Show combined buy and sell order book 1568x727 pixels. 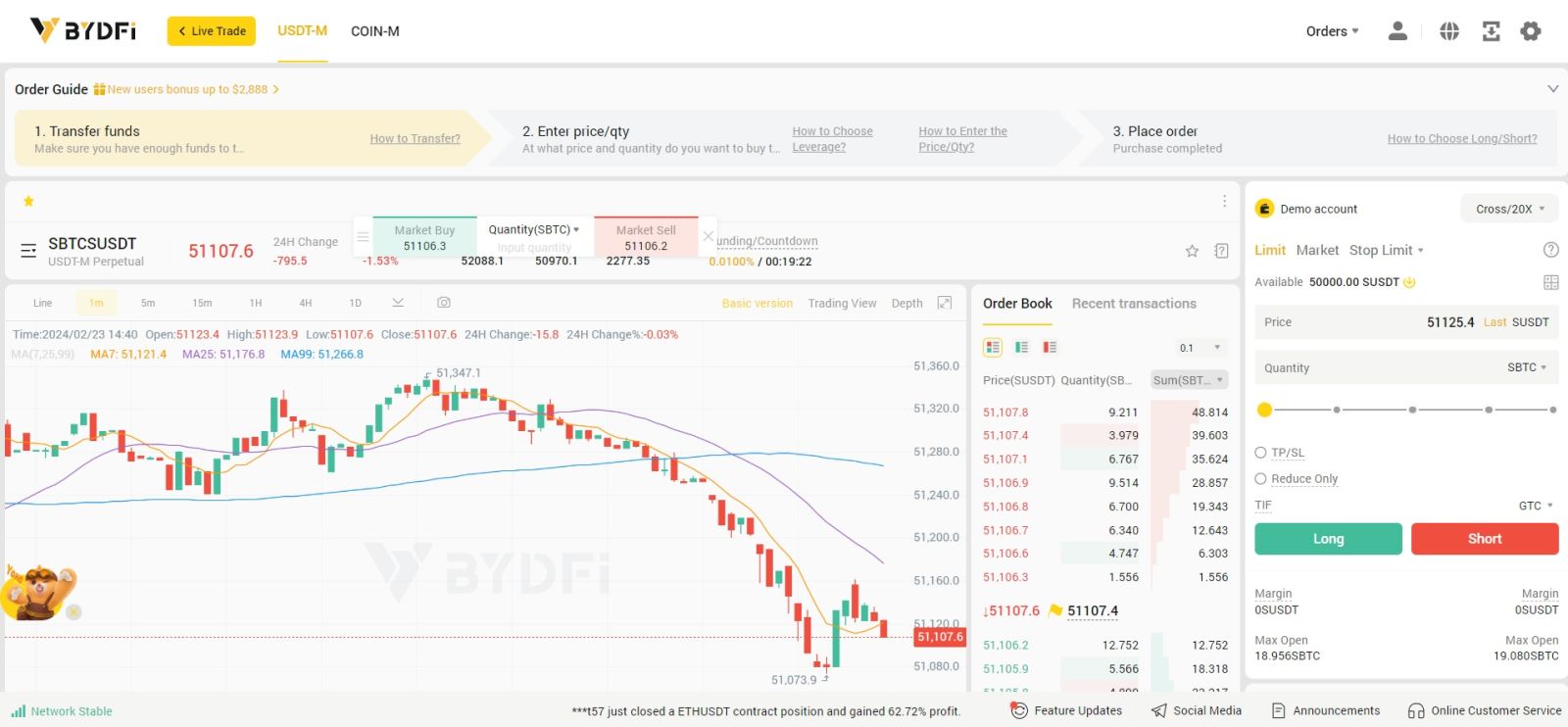[993, 347]
